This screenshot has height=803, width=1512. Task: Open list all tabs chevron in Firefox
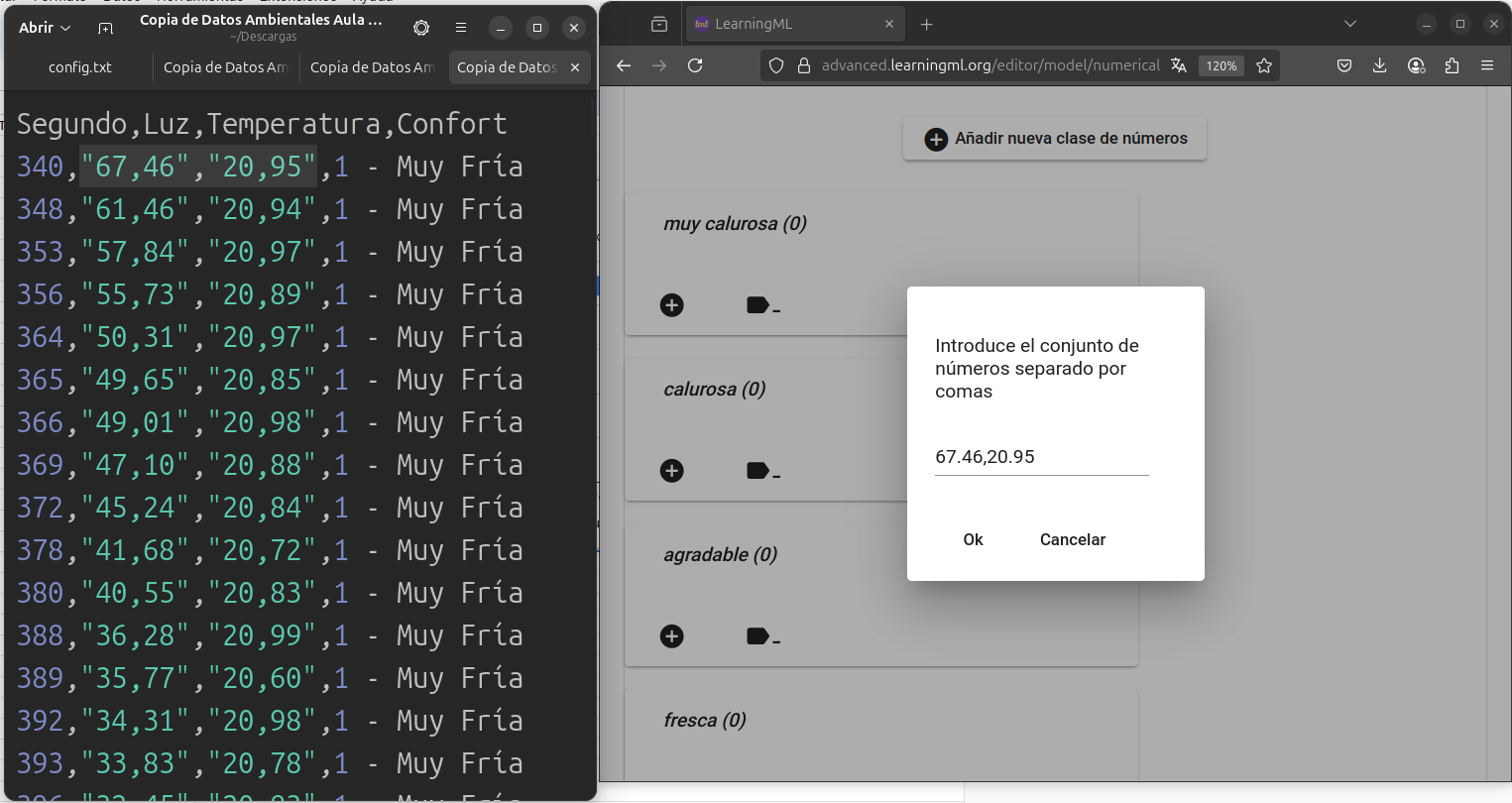pos(1349,24)
